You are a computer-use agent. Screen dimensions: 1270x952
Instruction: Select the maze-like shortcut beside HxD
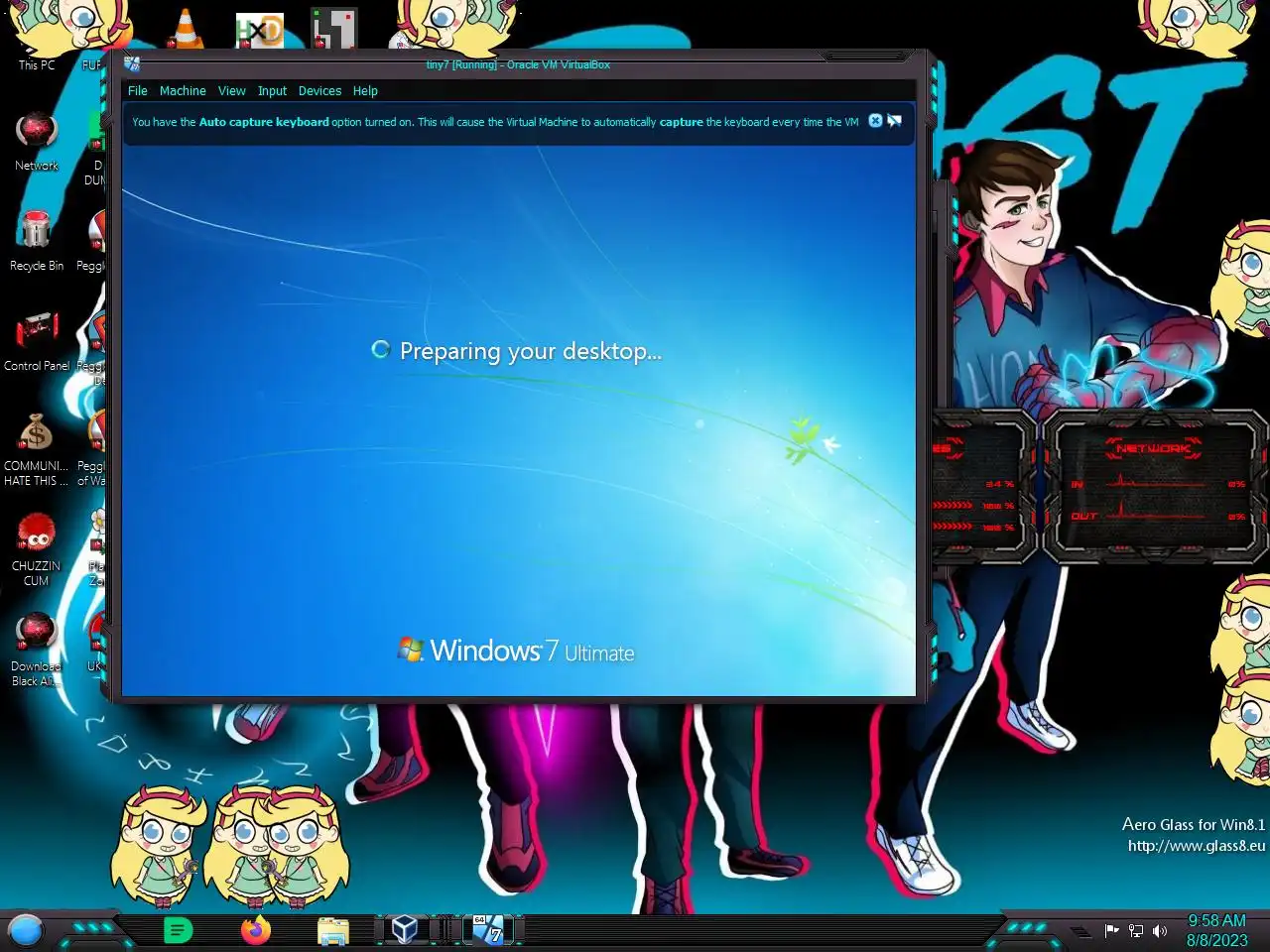333,29
